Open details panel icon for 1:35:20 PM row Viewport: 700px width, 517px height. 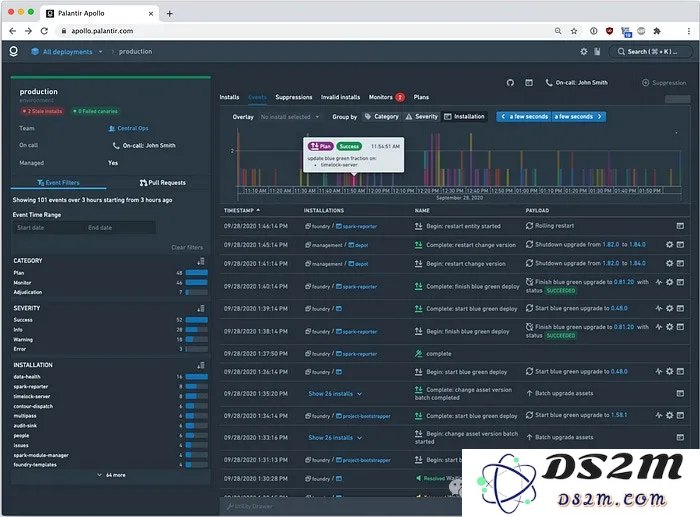(680, 393)
